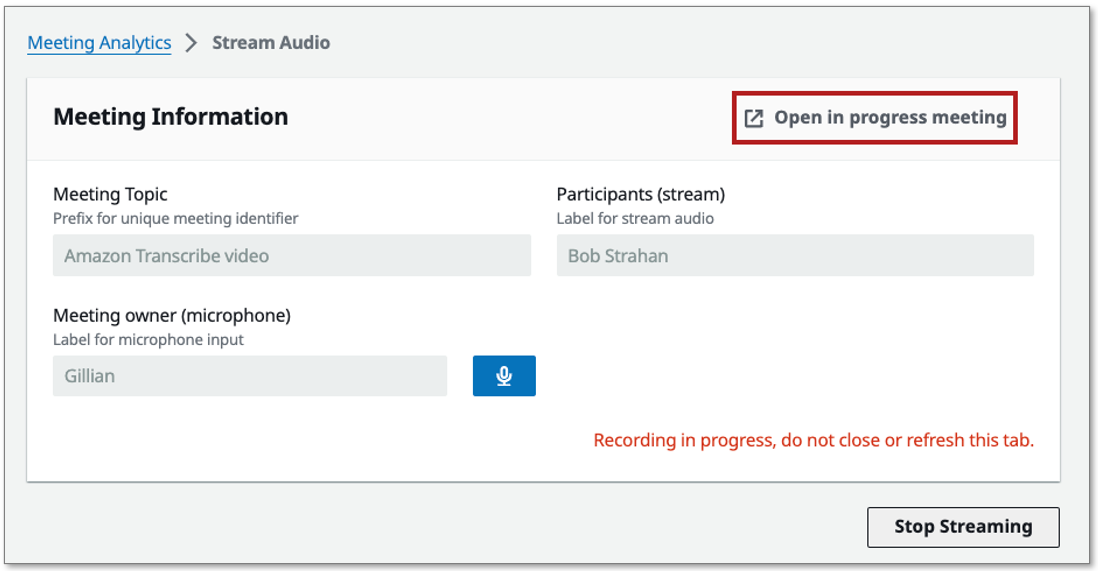Viewport: 1098px width, 571px height.
Task: Click the Participants (stream) text field
Action: click(x=795, y=256)
